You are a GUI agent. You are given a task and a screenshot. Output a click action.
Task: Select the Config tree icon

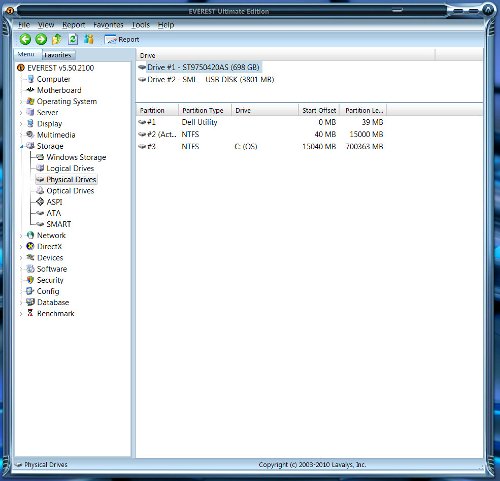pos(30,291)
